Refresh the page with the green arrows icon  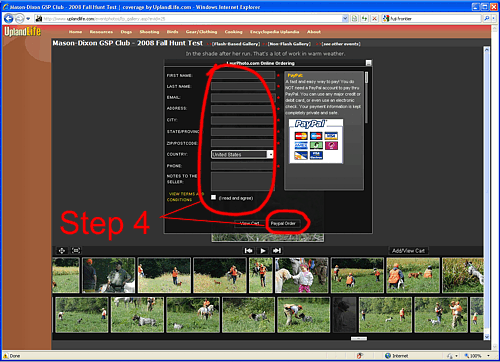pos(365,19)
